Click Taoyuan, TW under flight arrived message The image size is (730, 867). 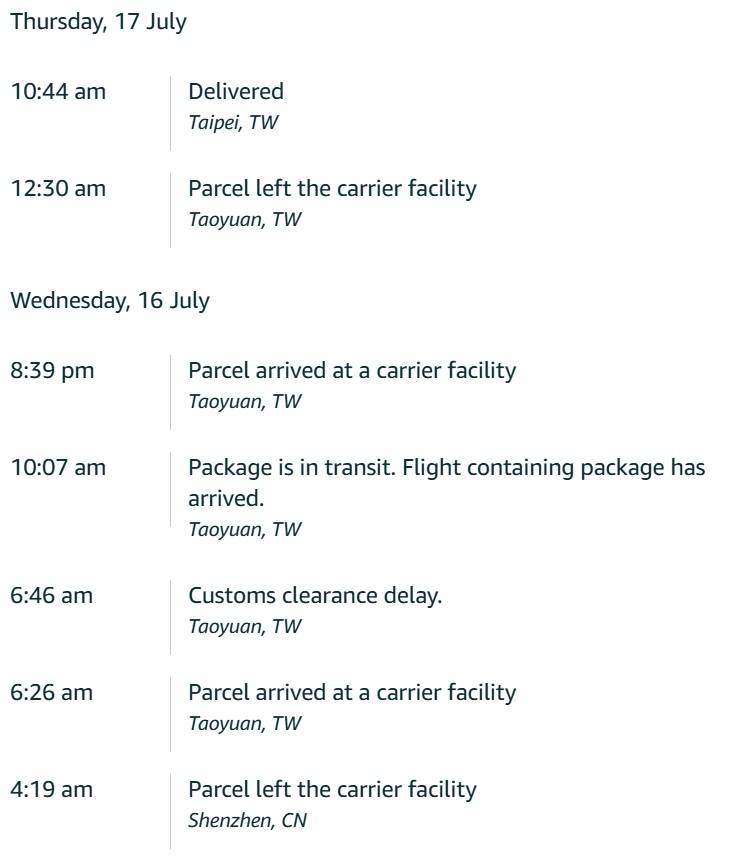point(244,530)
